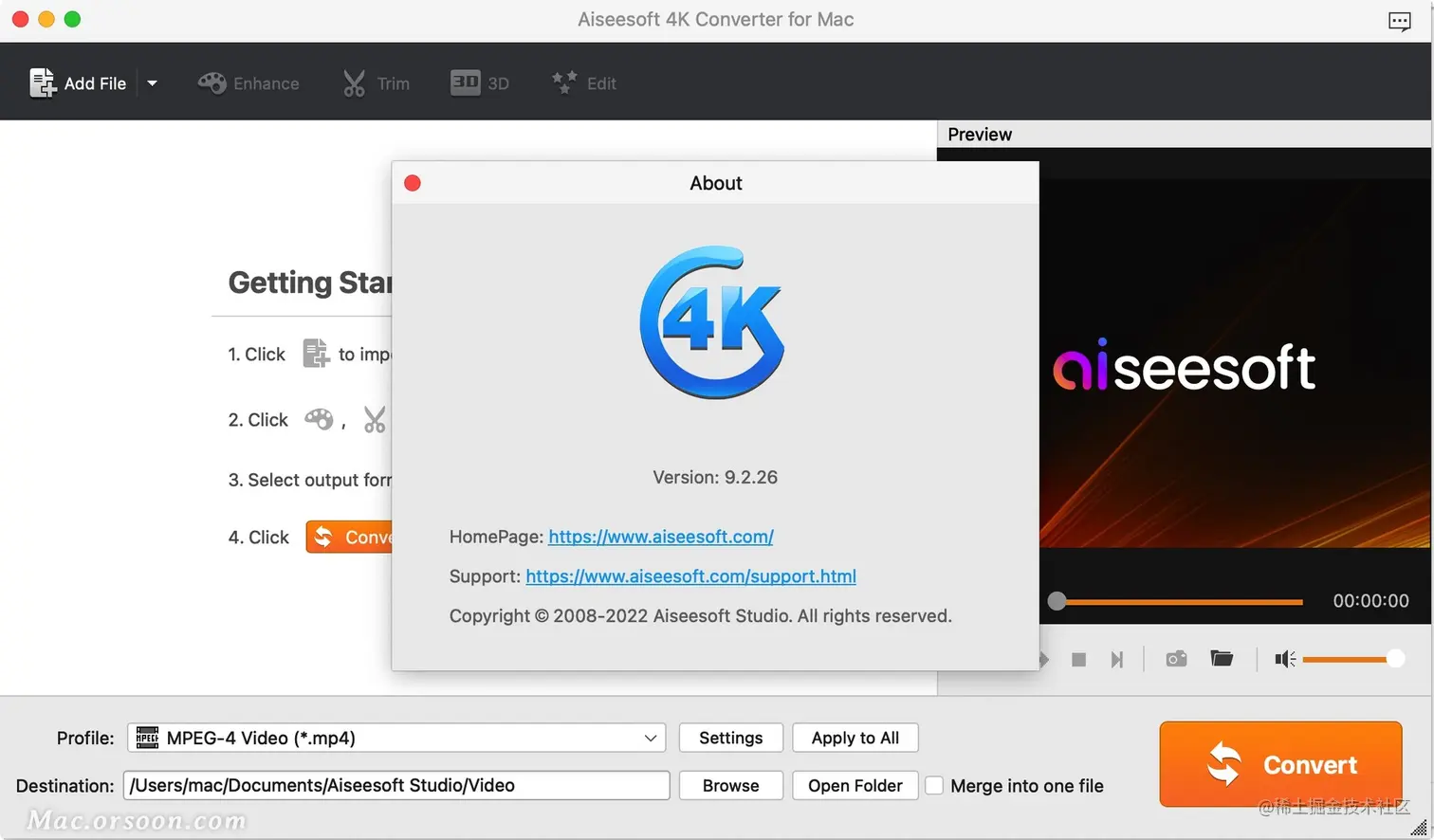Open the Add File dropdown arrow
The width and height of the screenshot is (1434, 840).
pos(152,83)
